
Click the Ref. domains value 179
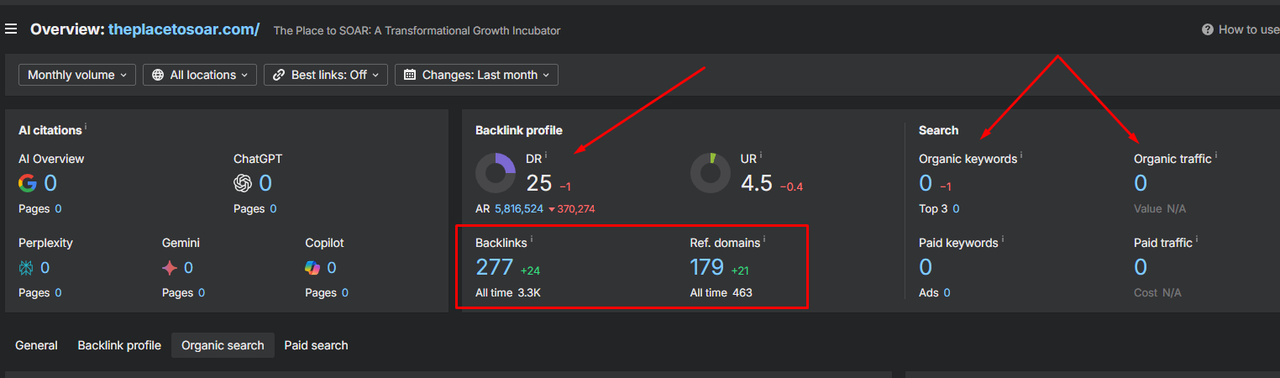click(x=707, y=267)
